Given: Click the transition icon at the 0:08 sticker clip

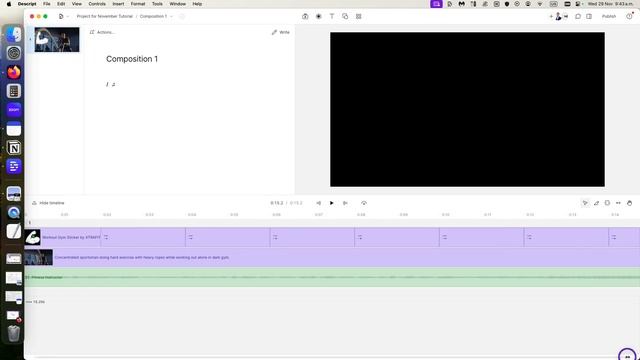Looking at the screenshot, I should point(360,237).
